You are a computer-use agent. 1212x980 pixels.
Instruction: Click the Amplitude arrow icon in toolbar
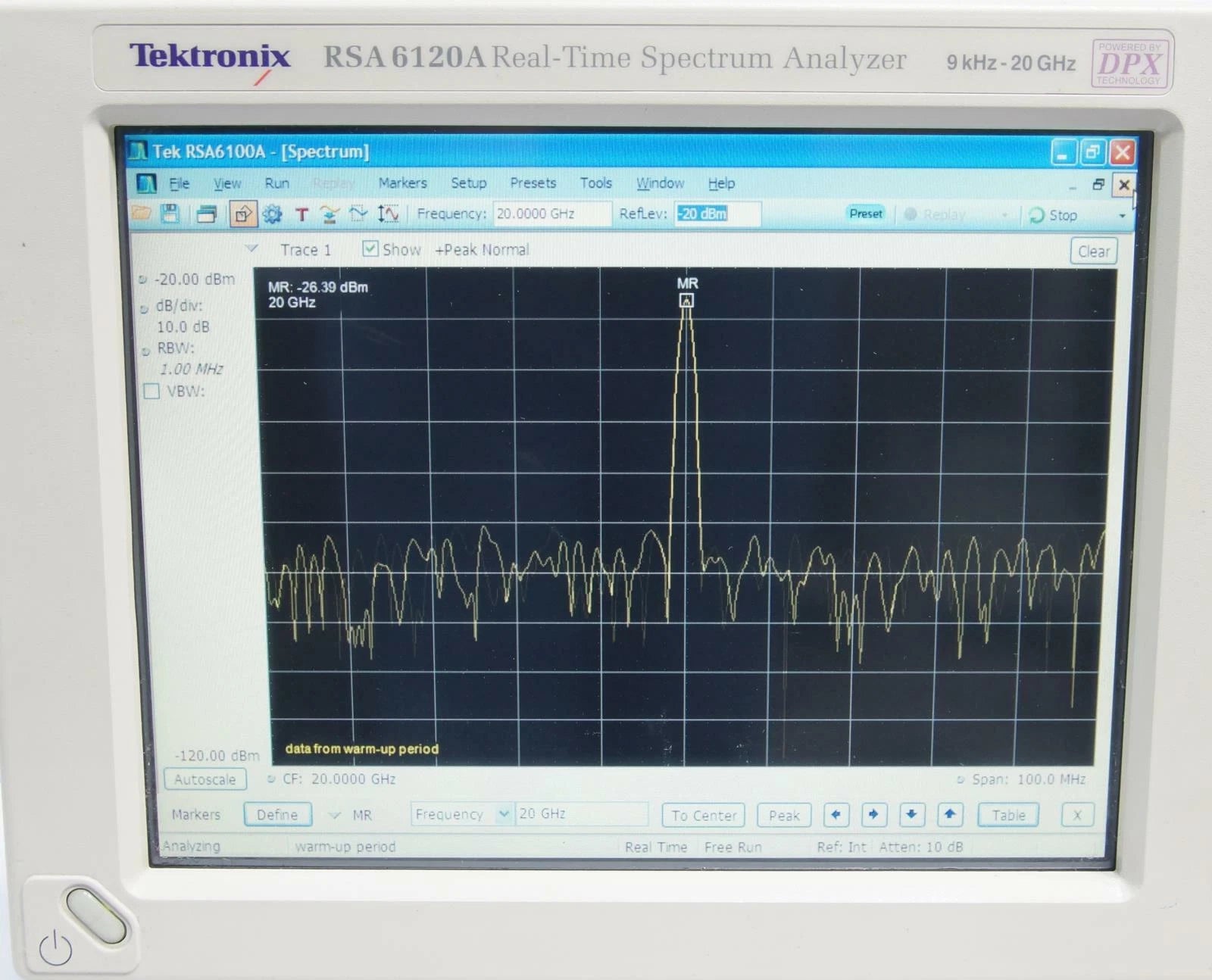tap(388, 214)
